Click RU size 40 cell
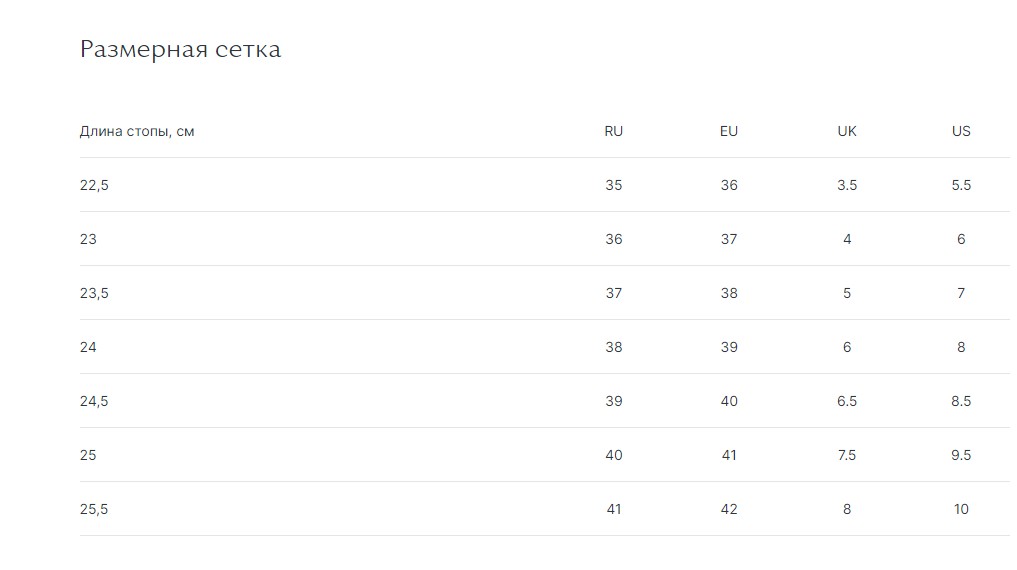Screen dimensions: 1017x570 coord(614,455)
